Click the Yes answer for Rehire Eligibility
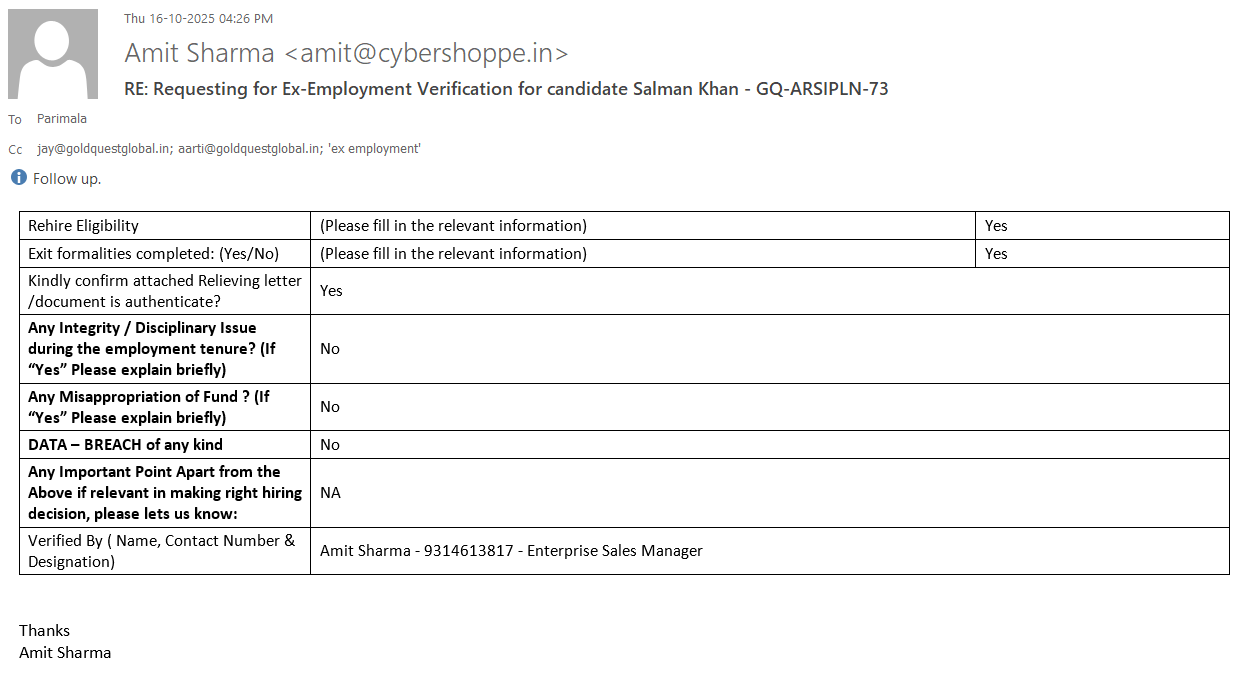 click(x=996, y=226)
